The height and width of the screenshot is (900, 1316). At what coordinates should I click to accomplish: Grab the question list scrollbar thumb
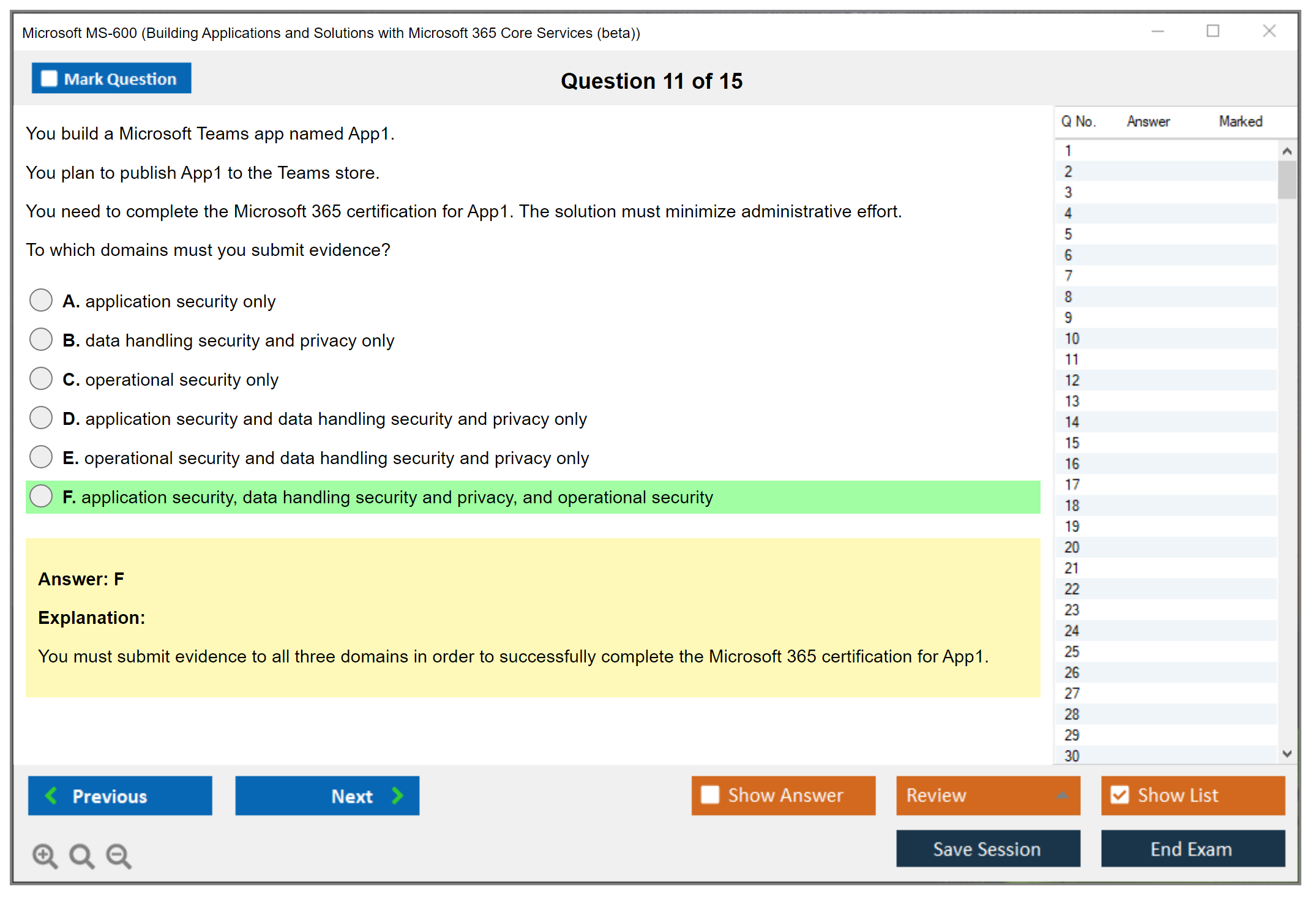click(1287, 179)
